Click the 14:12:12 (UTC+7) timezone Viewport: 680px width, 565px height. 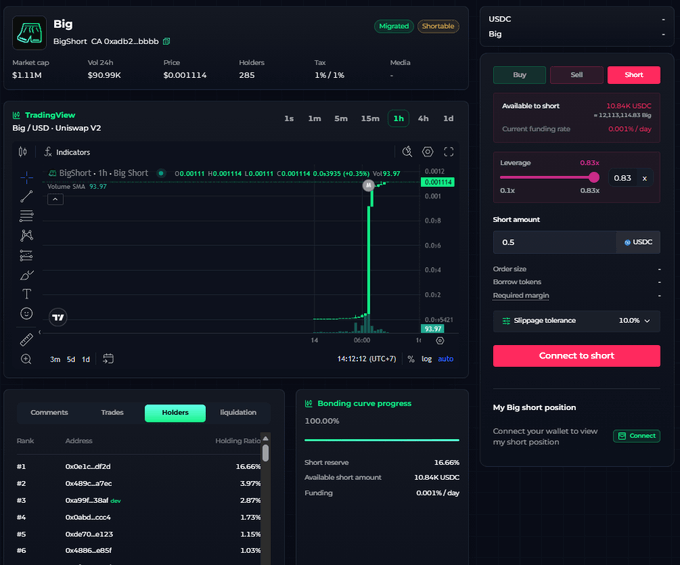point(366,359)
